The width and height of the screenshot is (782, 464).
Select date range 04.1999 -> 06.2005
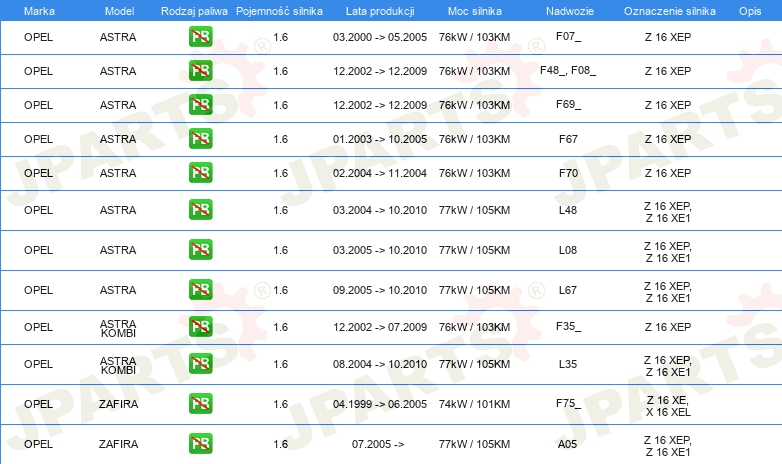pyautogui.click(x=380, y=404)
